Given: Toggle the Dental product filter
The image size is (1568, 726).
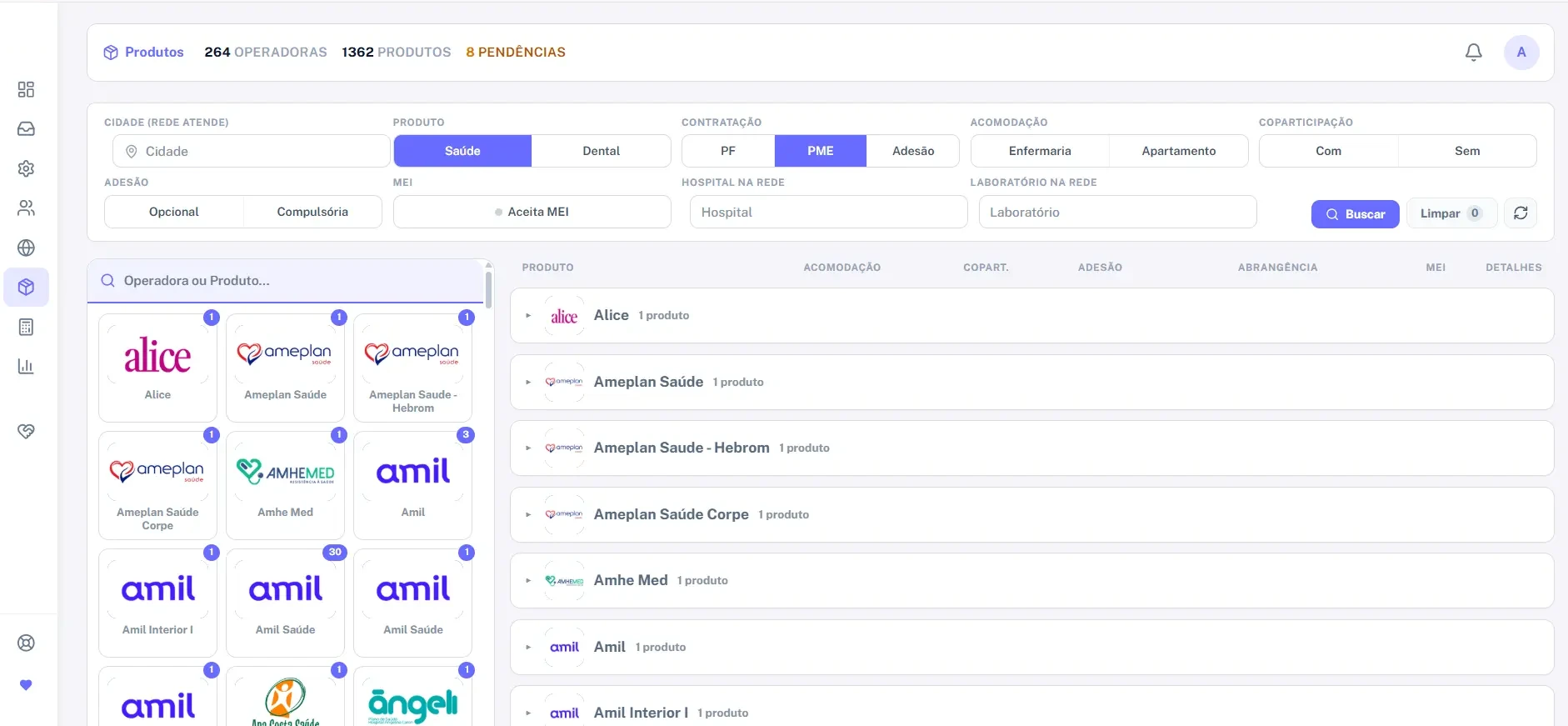Looking at the screenshot, I should (601, 151).
